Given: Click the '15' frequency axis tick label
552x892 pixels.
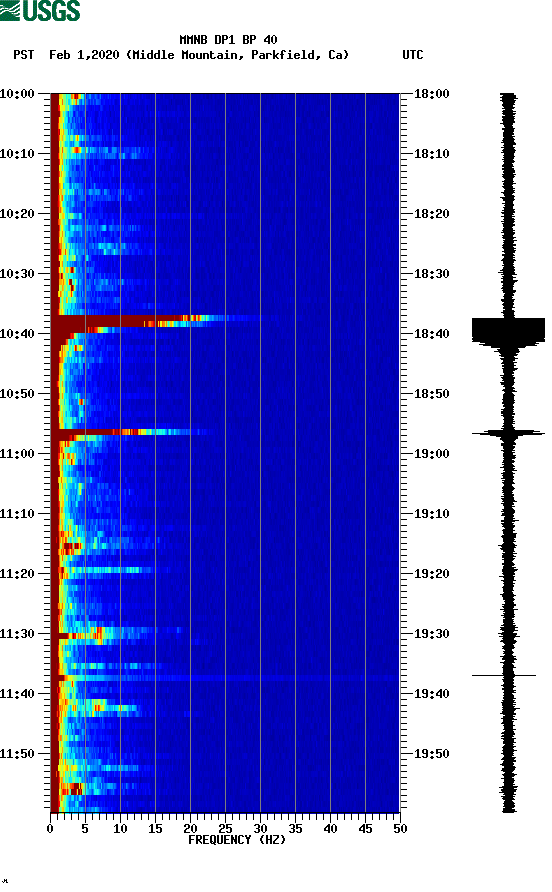Looking at the screenshot, I should point(155,829).
